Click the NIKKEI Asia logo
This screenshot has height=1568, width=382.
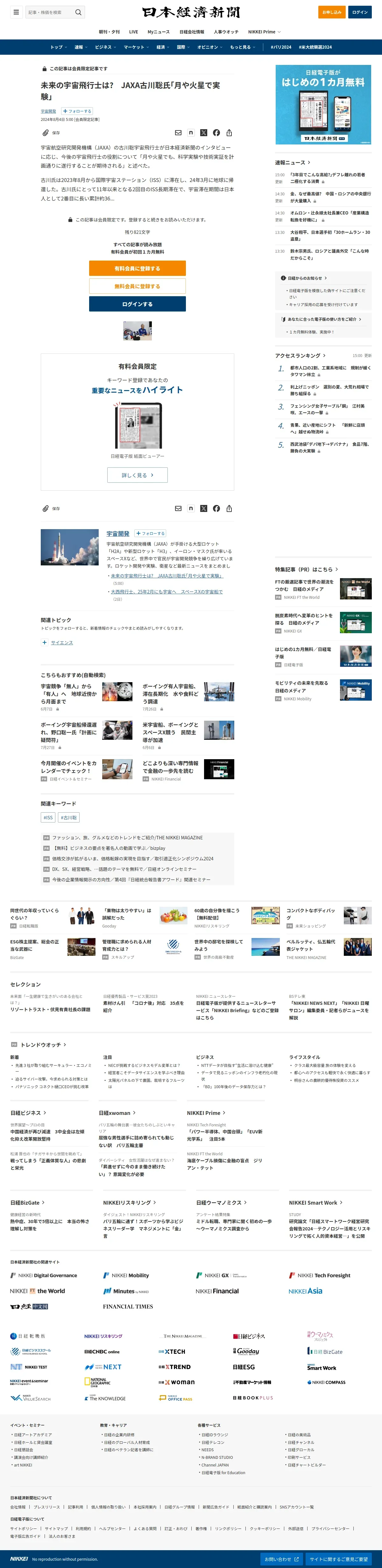point(305,1291)
